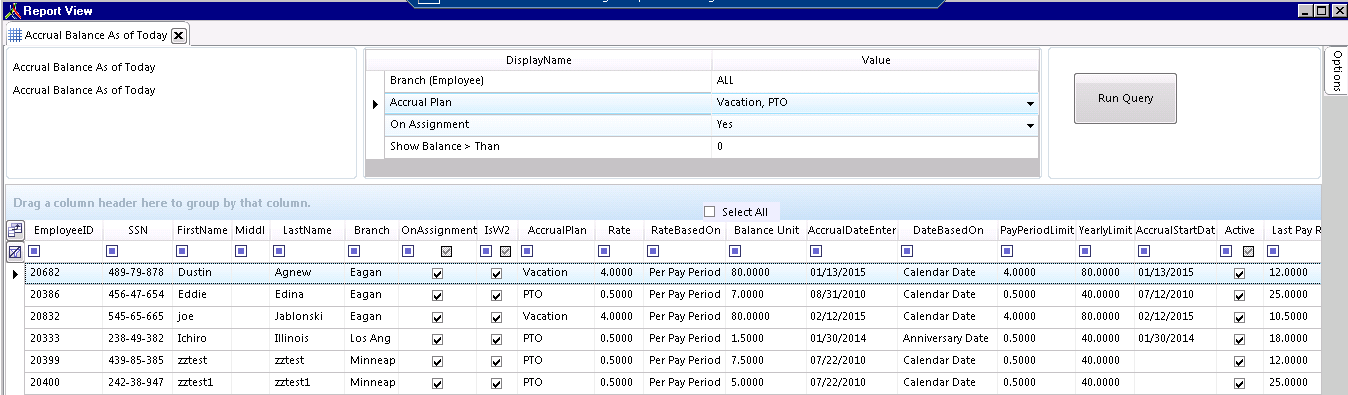Toggle the Active filter checkbox in the filter row

pos(1248,252)
